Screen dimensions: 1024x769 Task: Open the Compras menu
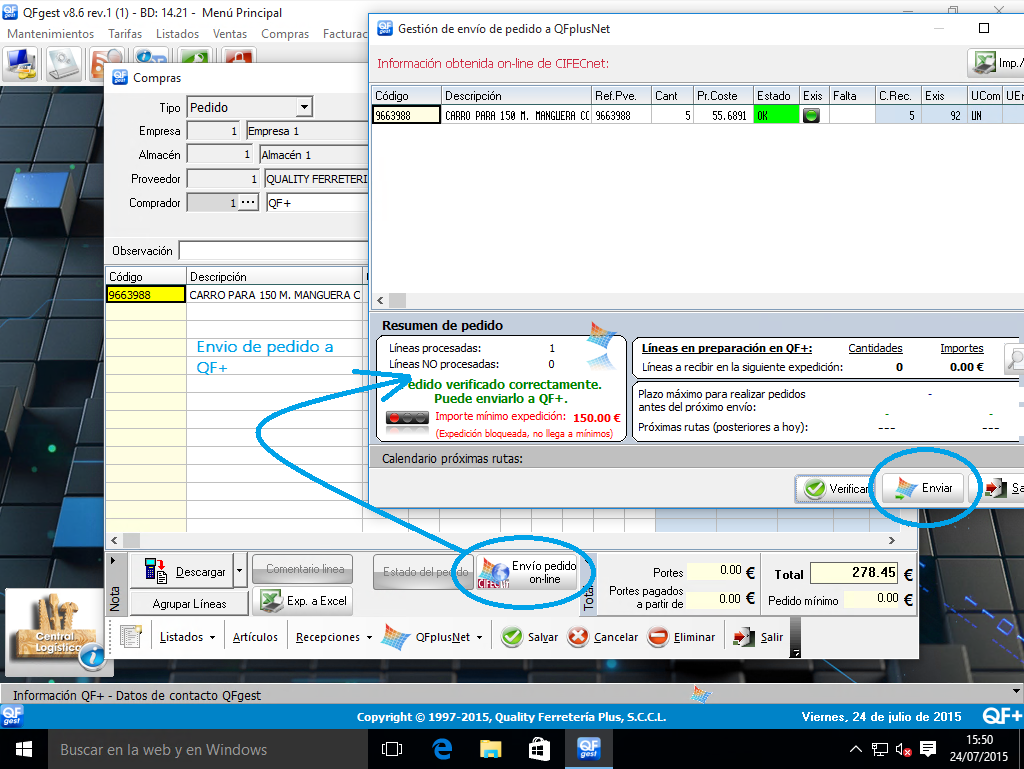285,33
